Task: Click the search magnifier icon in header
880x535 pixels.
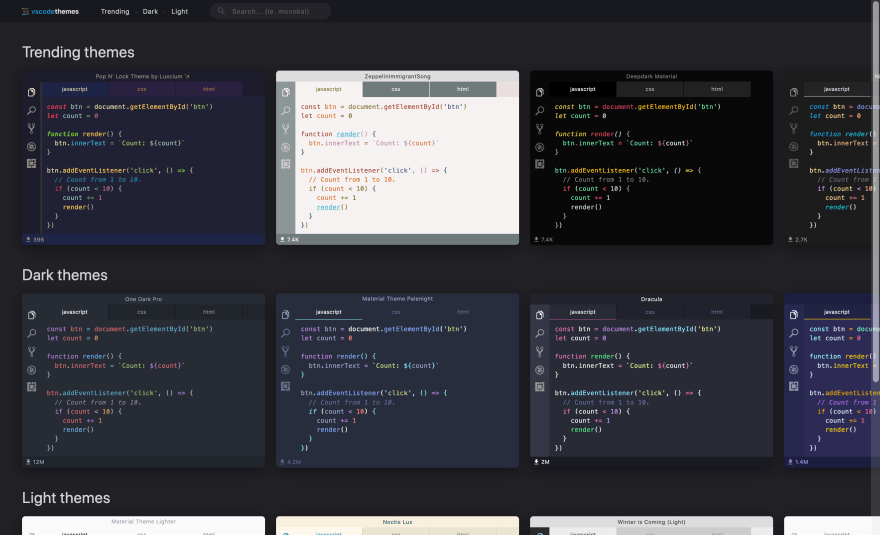Action: click(221, 11)
